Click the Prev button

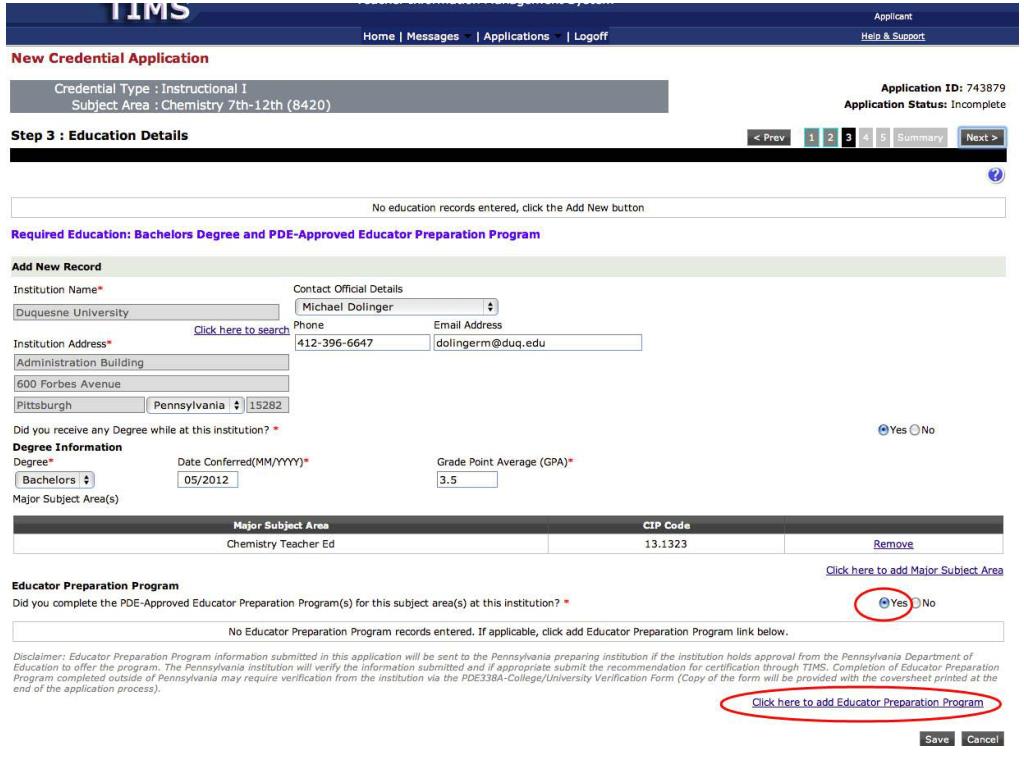[x=769, y=137]
